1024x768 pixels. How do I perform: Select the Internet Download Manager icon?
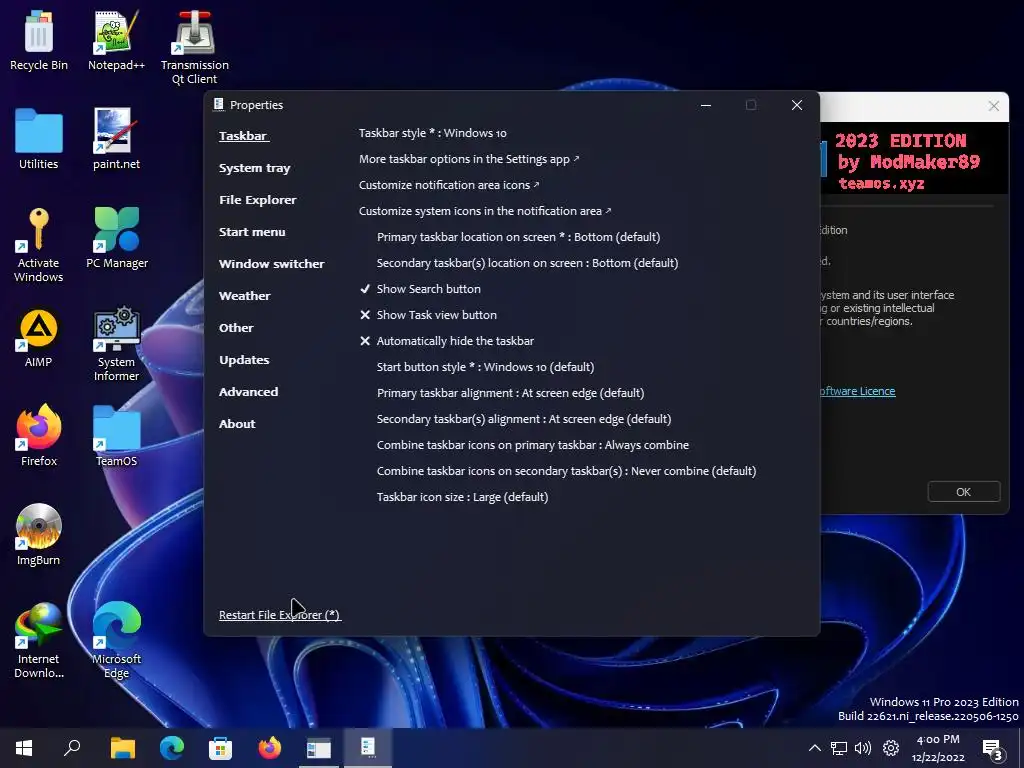pyautogui.click(x=39, y=641)
